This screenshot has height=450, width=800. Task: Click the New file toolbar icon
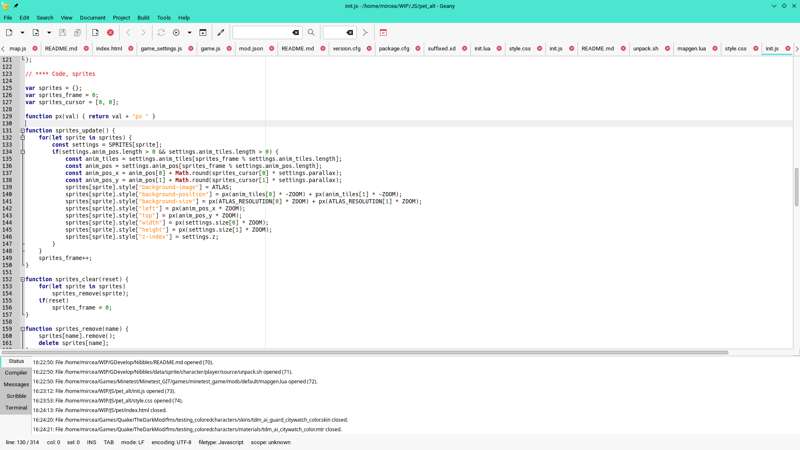9,33
